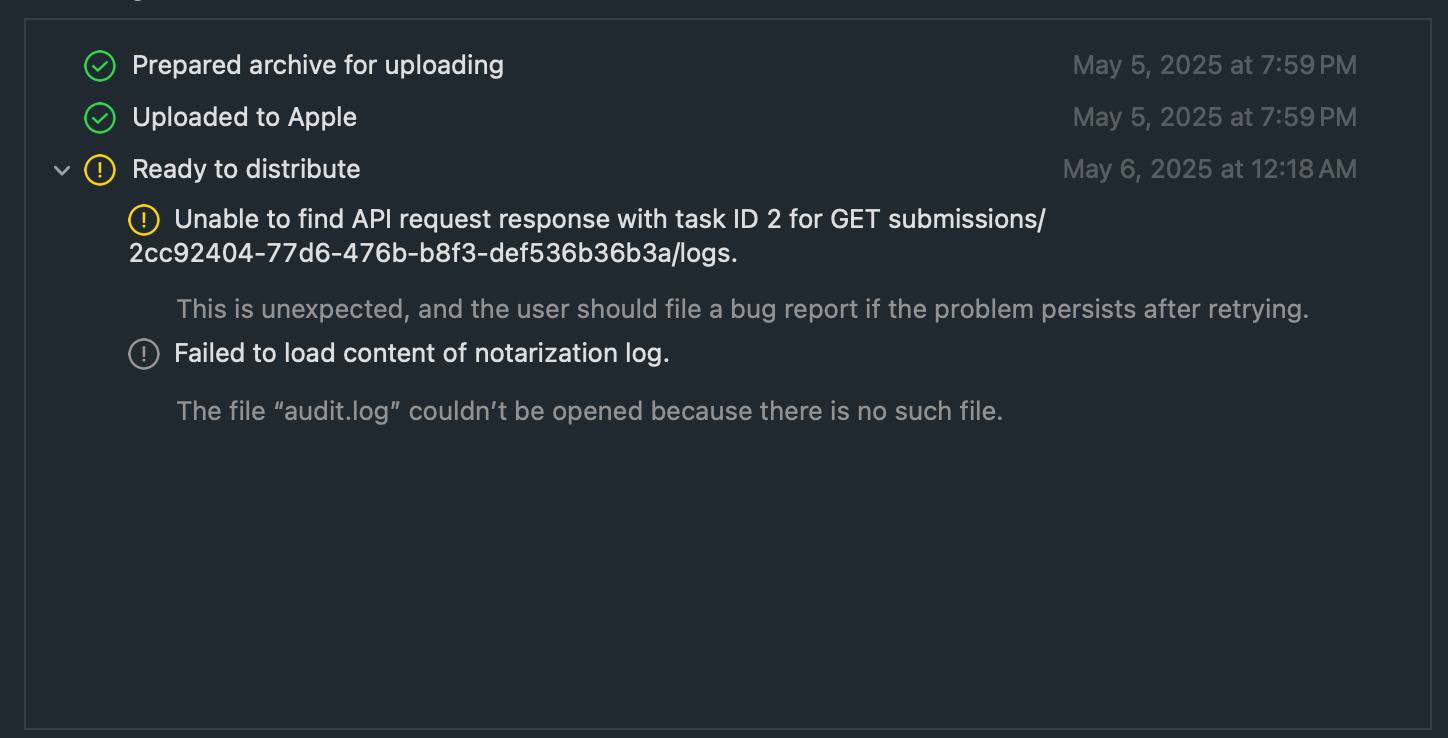Click the yellow warning icon beside Ready to distribute
Screen dimensions: 1448x738
click(100, 170)
